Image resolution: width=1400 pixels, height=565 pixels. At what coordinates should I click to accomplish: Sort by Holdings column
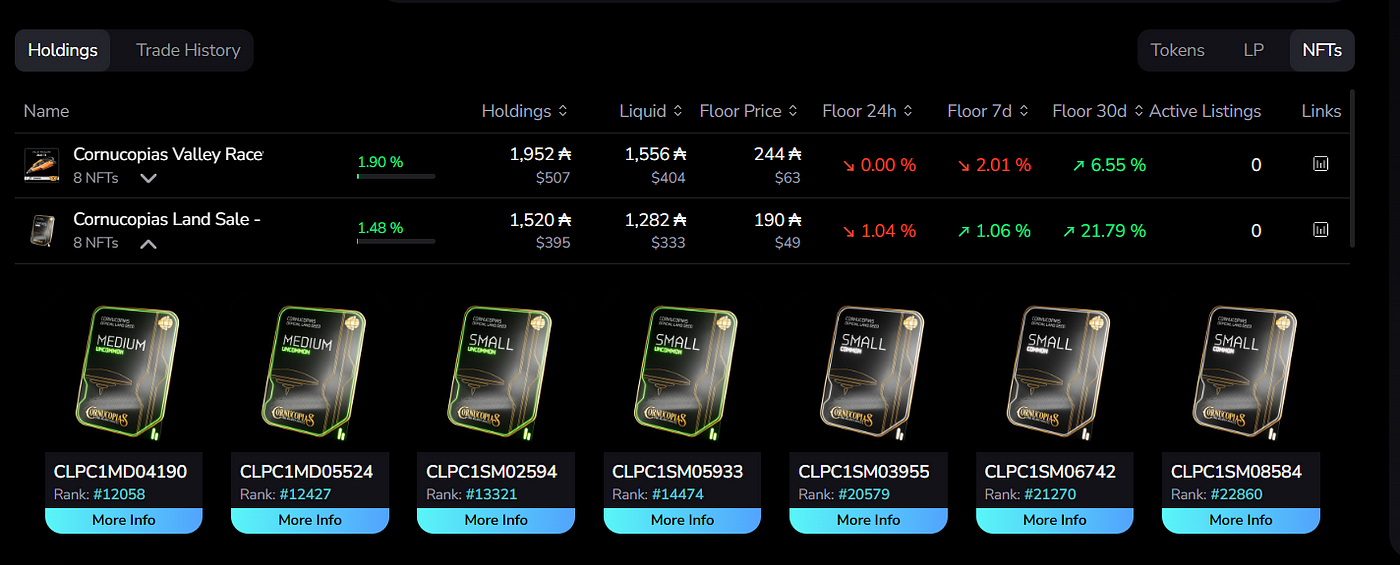click(525, 111)
